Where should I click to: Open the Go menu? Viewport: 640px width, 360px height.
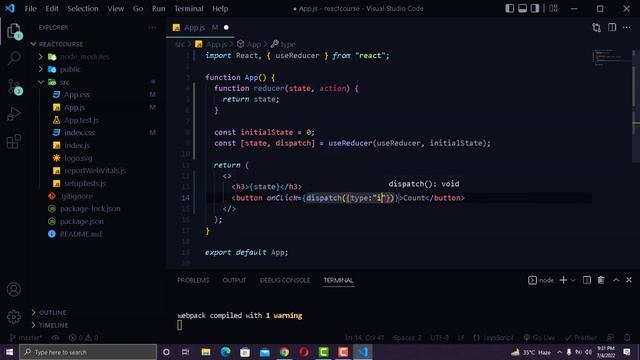coord(138,9)
